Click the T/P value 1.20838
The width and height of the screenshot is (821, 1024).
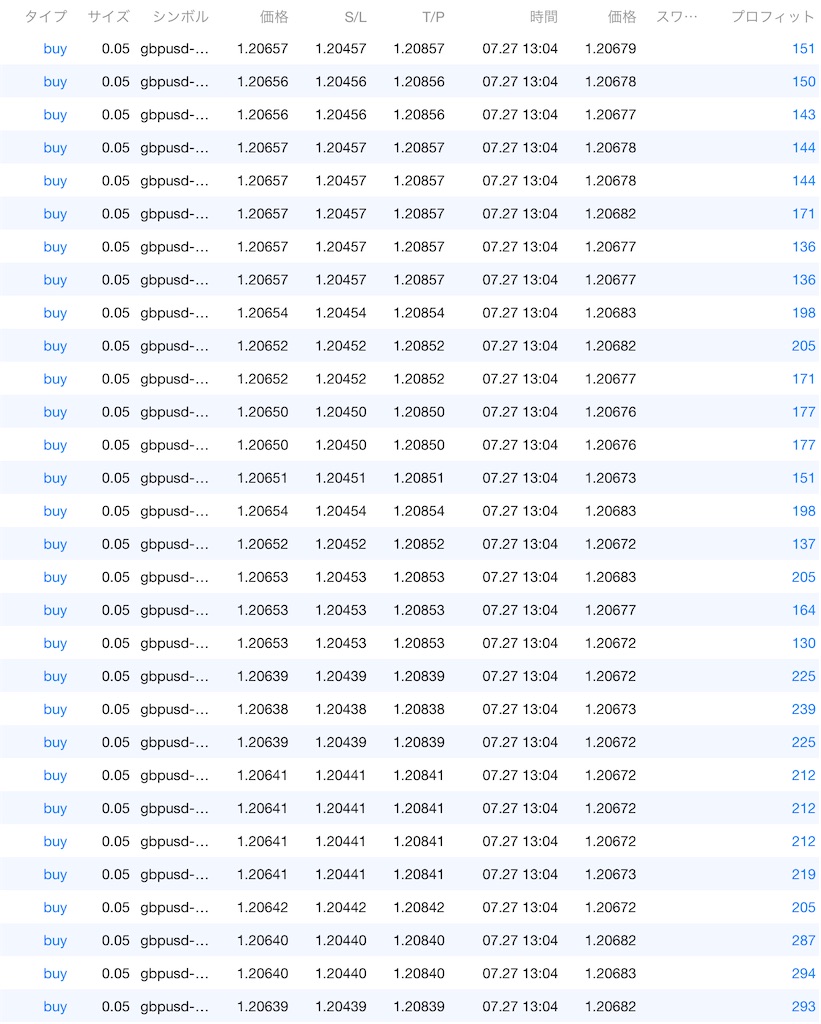click(x=419, y=709)
